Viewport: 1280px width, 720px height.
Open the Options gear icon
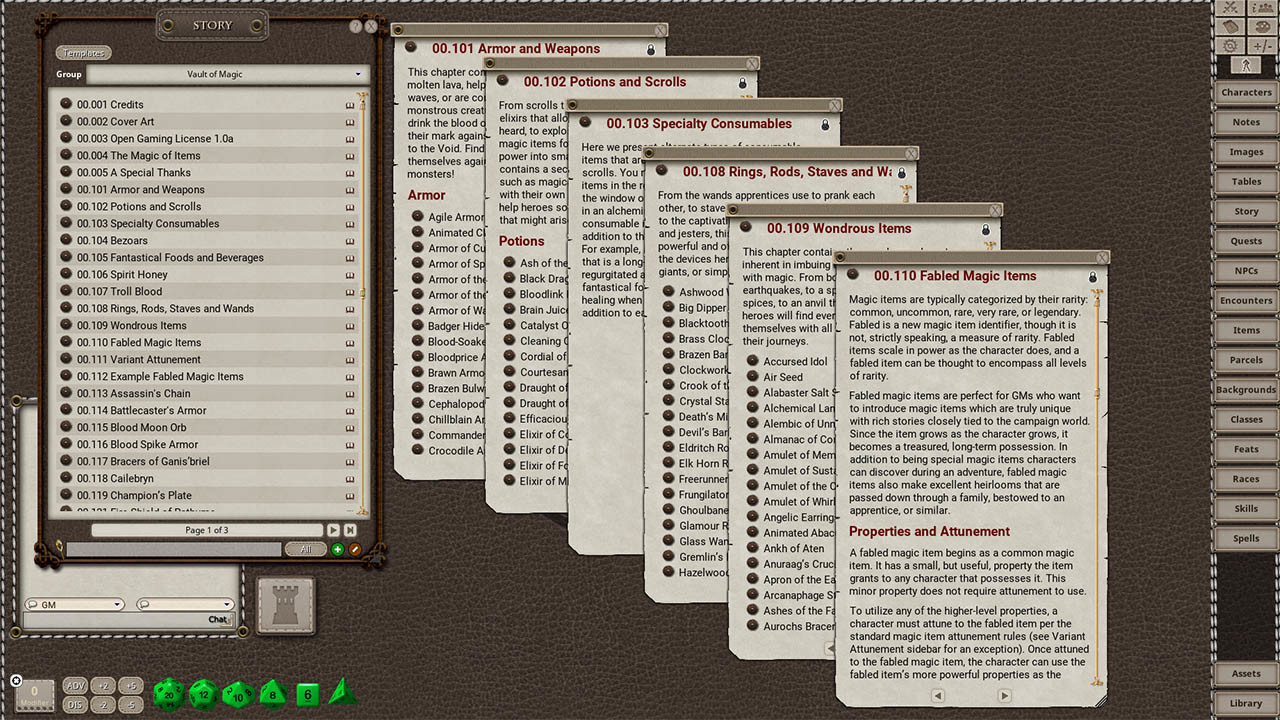tap(1230, 45)
